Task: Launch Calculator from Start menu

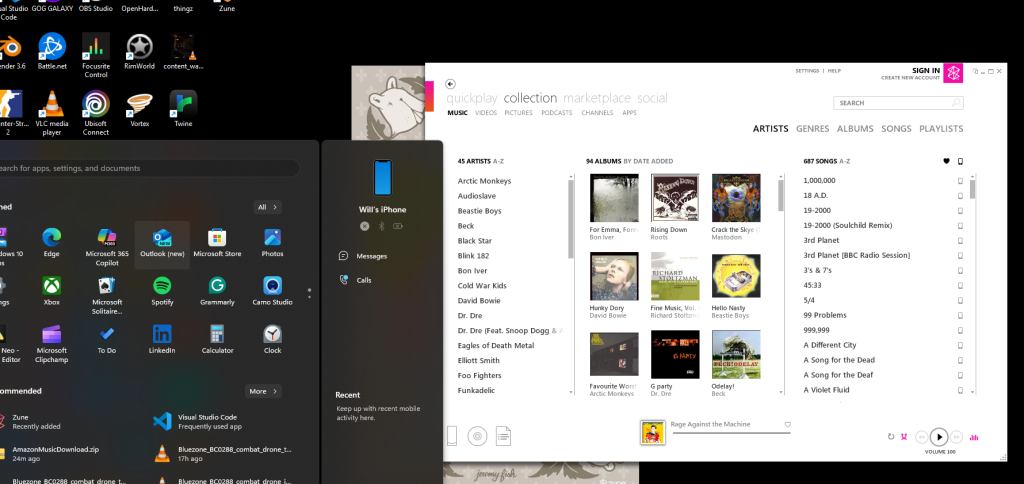Action: click(217, 340)
